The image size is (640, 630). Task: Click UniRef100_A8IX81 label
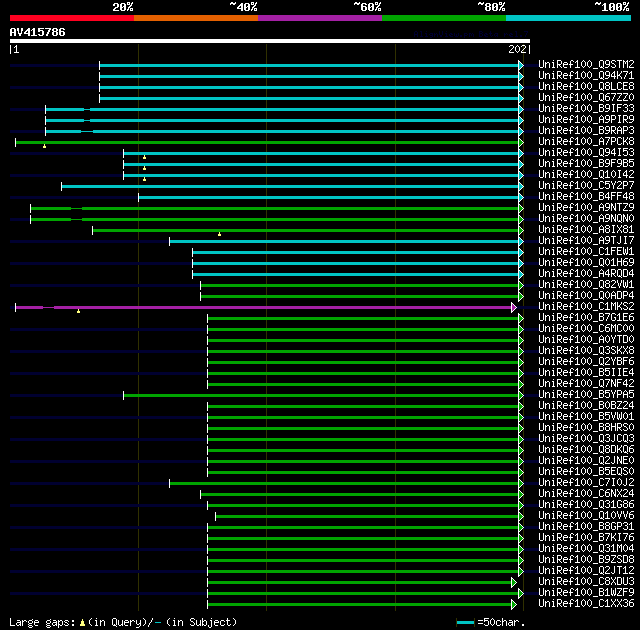point(586,230)
